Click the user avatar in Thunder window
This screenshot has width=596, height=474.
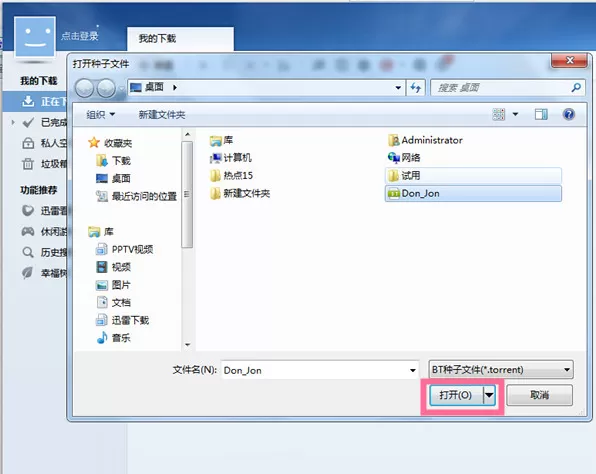click(35, 37)
